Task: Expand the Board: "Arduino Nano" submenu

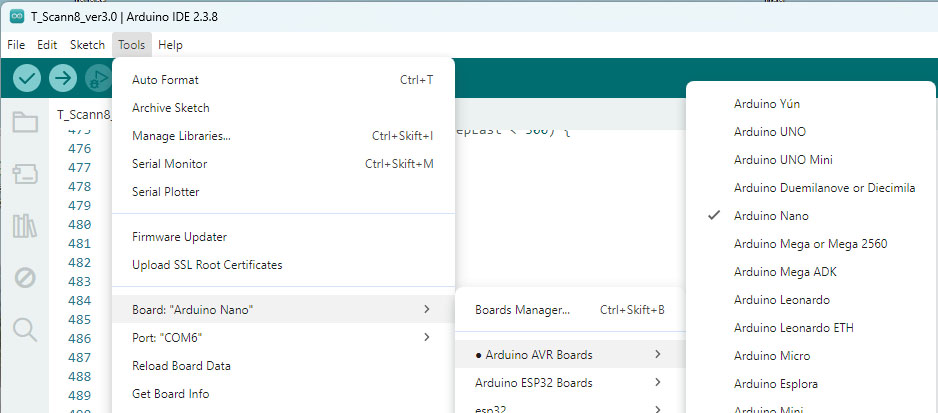Action: point(283,309)
